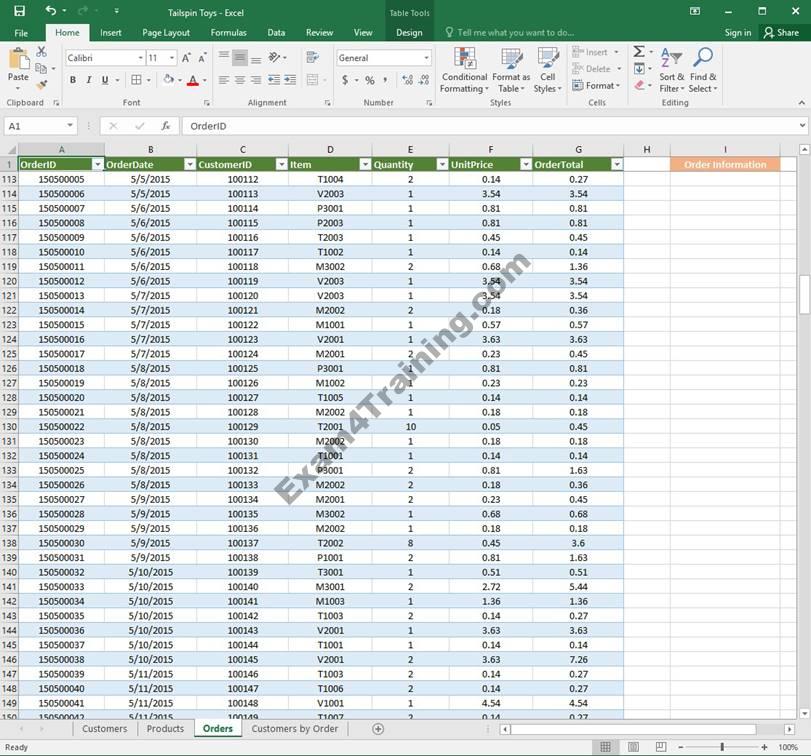The width and height of the screenshot is (811, 756).
Task: Switch to the Page Layout ribbon tab
Action: point(166,32)
